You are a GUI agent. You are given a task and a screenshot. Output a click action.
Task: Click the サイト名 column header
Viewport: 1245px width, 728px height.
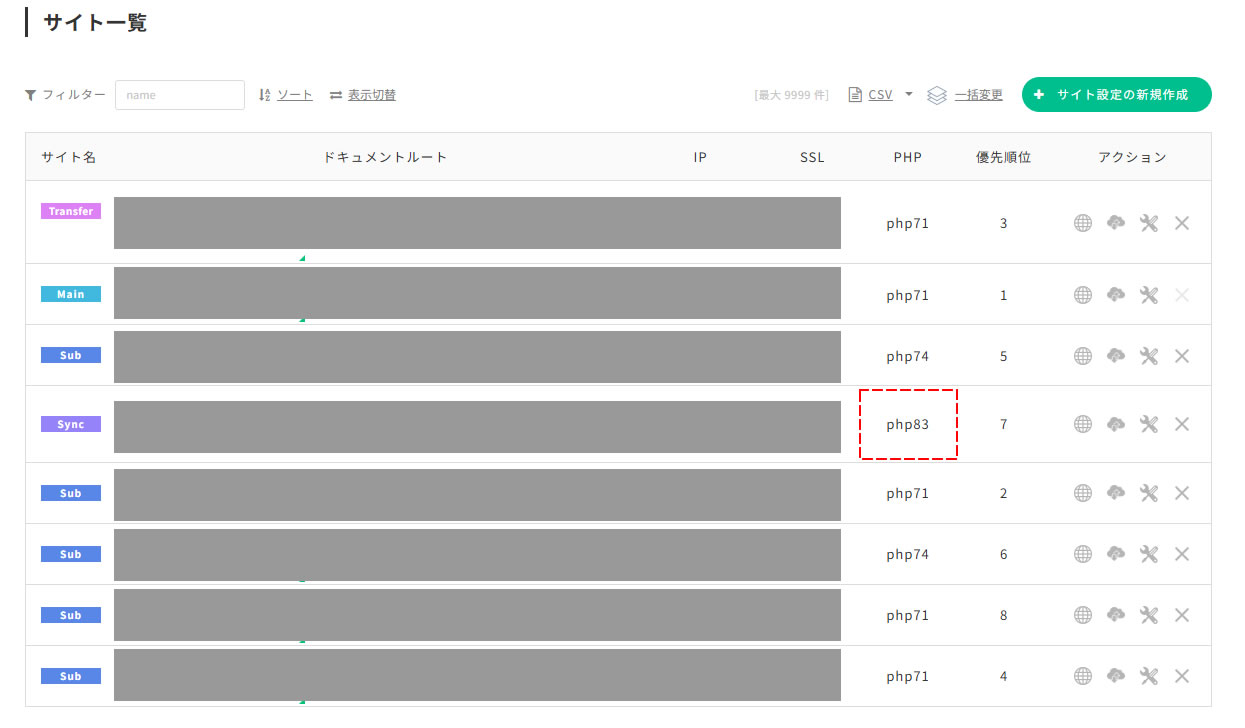pos(69,157)
